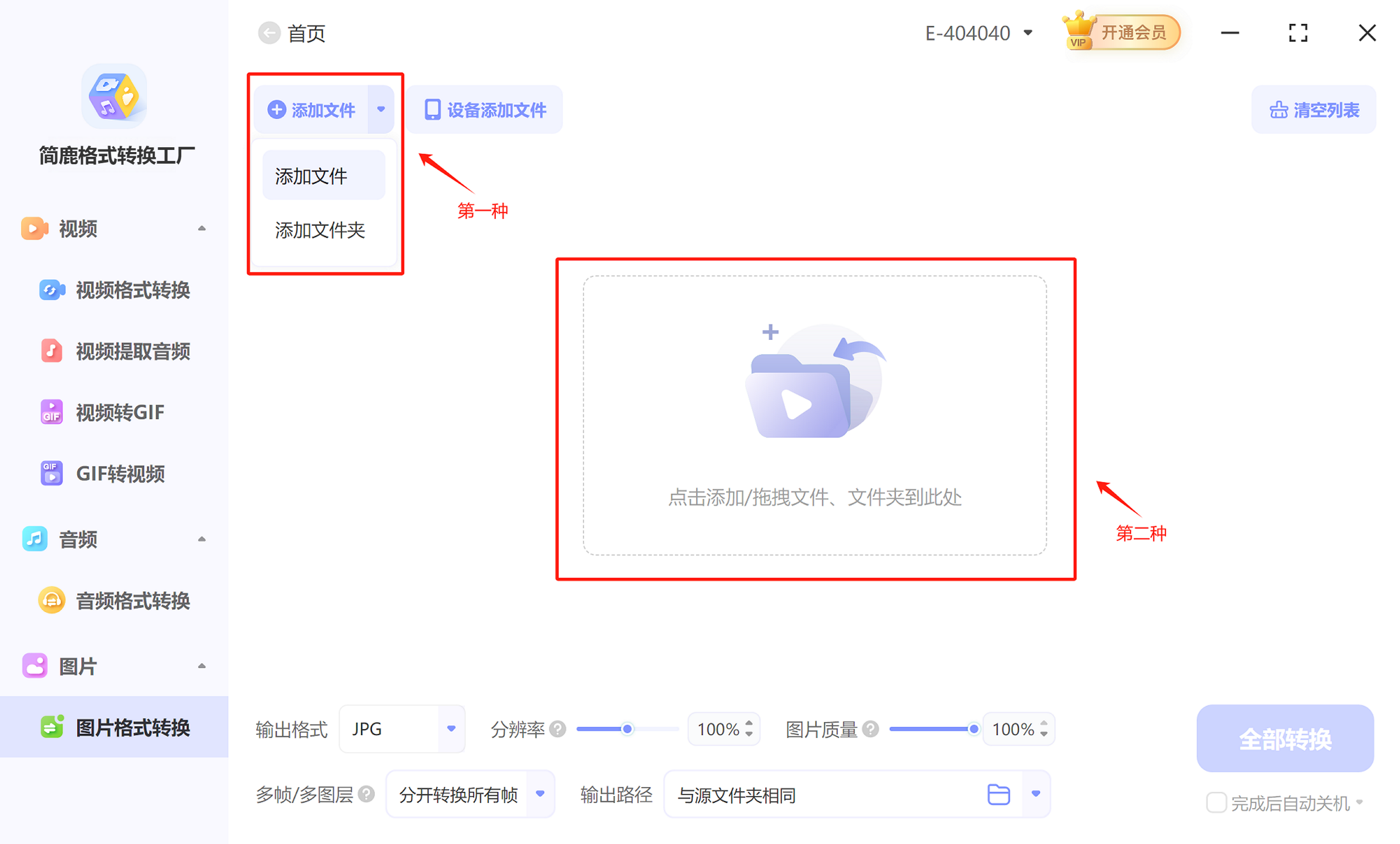Select 添加文件夹 from the menu
1400x844 pixels.
pos(320,230)
